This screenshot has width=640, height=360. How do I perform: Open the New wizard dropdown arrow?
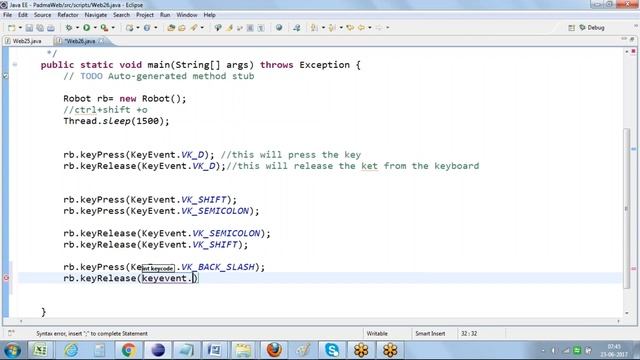[x=20, y=28]
